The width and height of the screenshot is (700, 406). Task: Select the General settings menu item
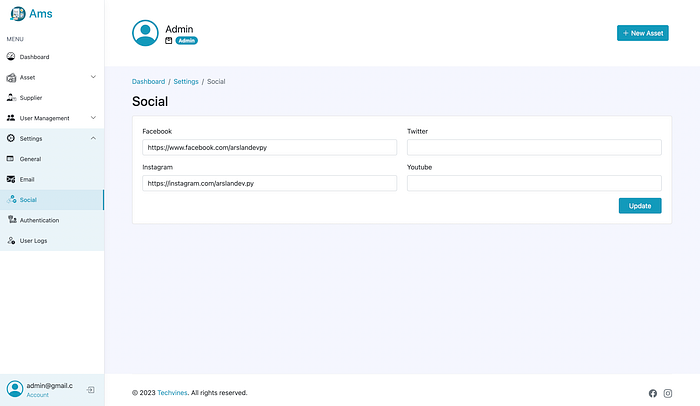52,159
